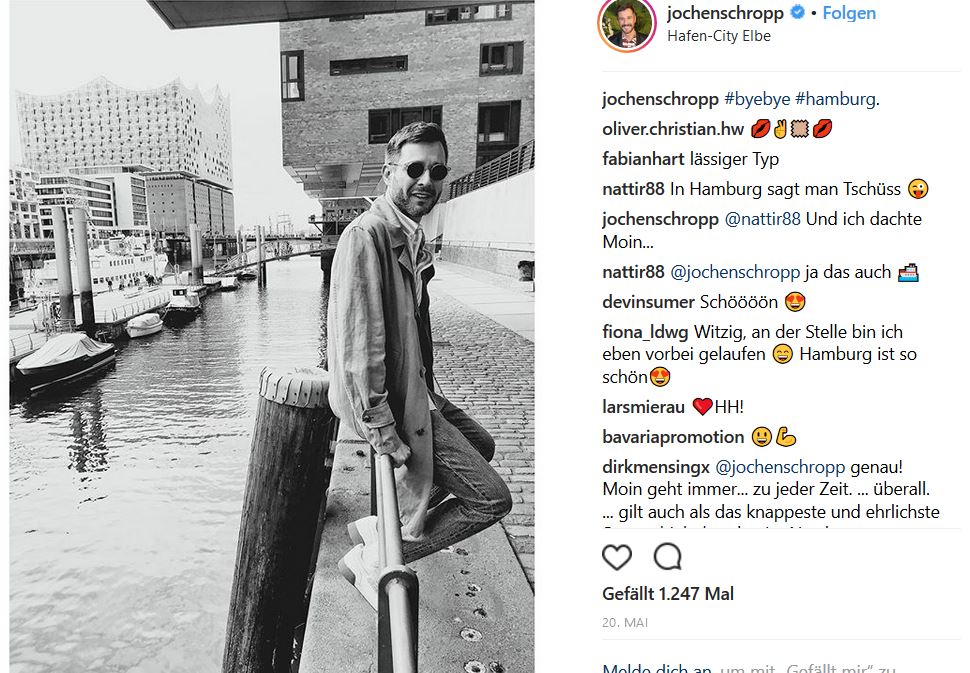Visit oliver.christian.hw's profile
Image resolution: width=970 pixels, height=673 pixels.
tap(673, 129)
